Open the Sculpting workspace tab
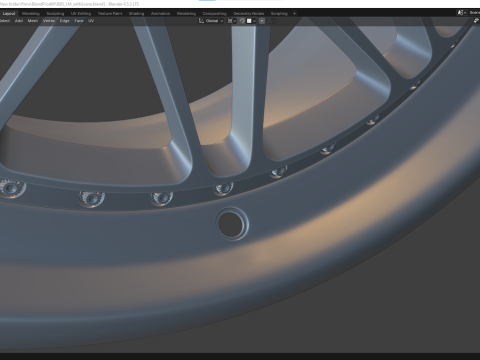This screenshot has height=360, width=480. tap(55, 14)
